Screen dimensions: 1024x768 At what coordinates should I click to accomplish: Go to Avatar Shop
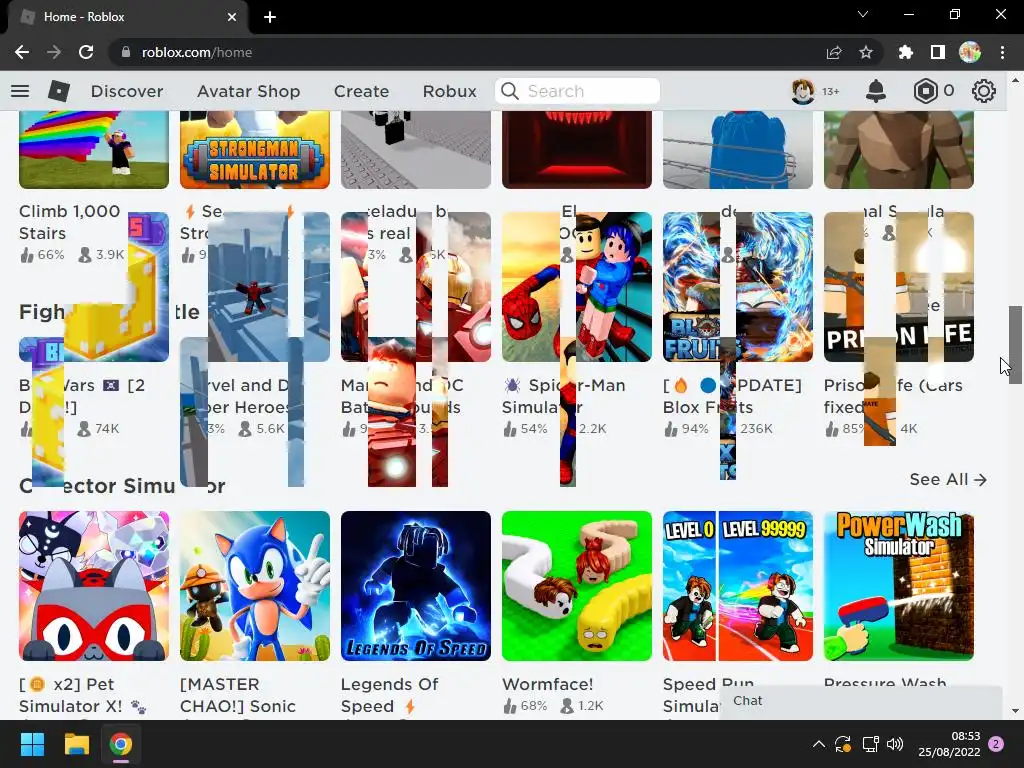[248, 91]
